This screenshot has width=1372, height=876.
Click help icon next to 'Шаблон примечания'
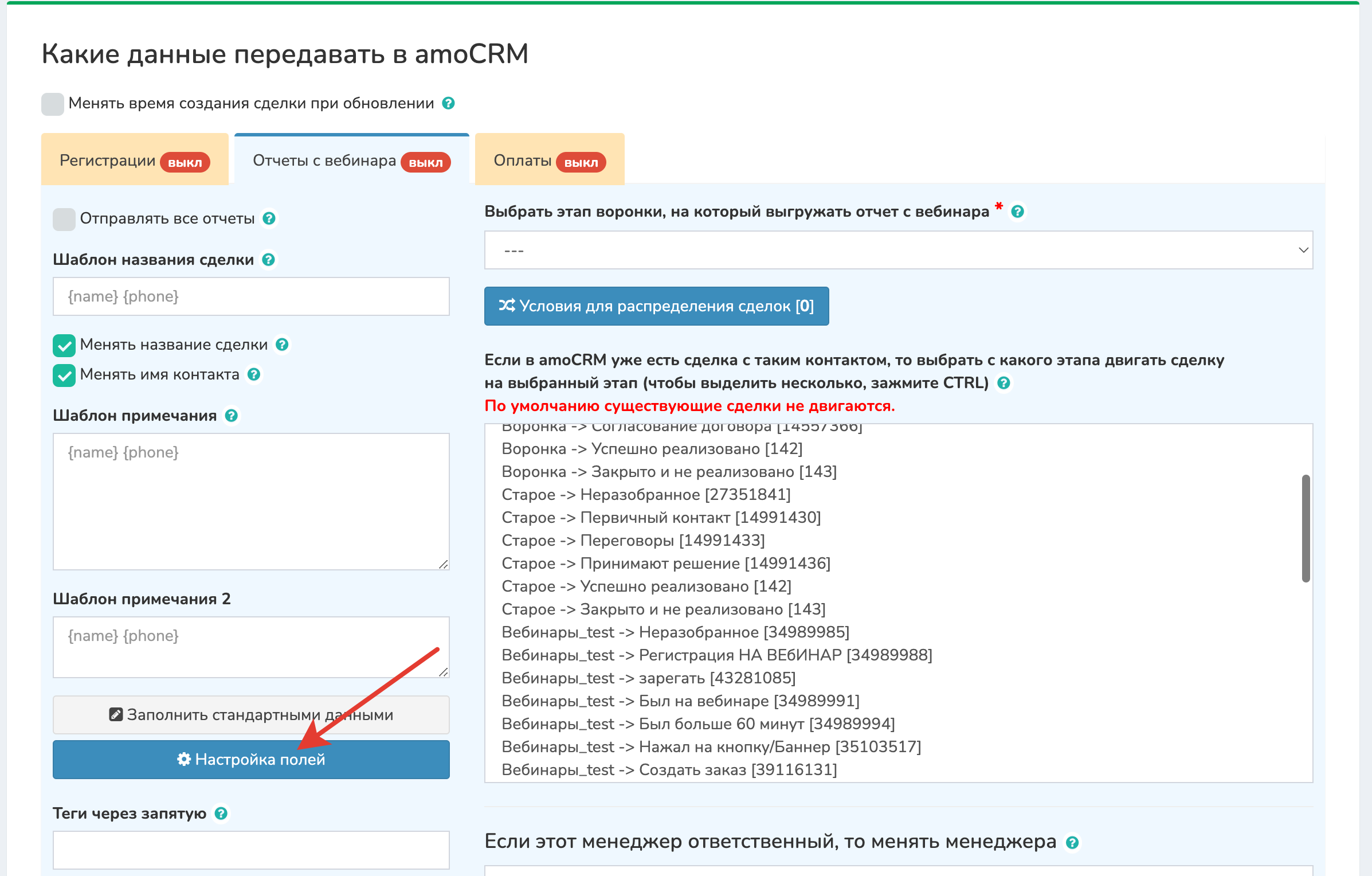(232, 416)
